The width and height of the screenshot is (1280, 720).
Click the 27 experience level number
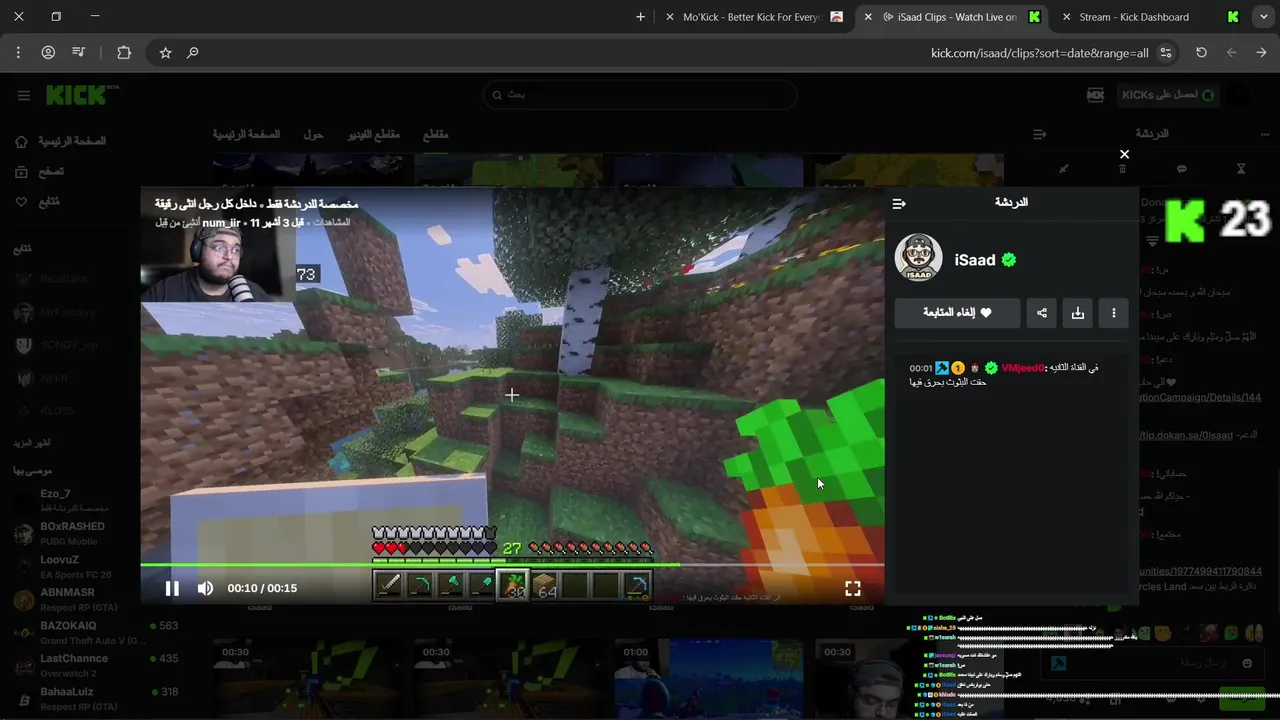[x=512, y=548]
